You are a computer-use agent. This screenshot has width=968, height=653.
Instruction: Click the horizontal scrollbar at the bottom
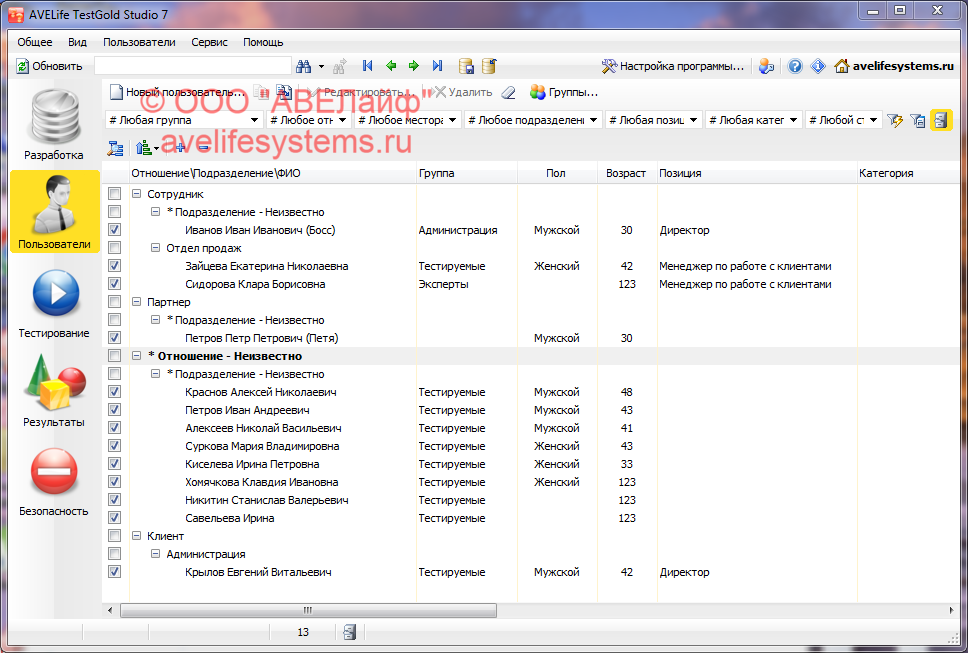click(400, 609)
